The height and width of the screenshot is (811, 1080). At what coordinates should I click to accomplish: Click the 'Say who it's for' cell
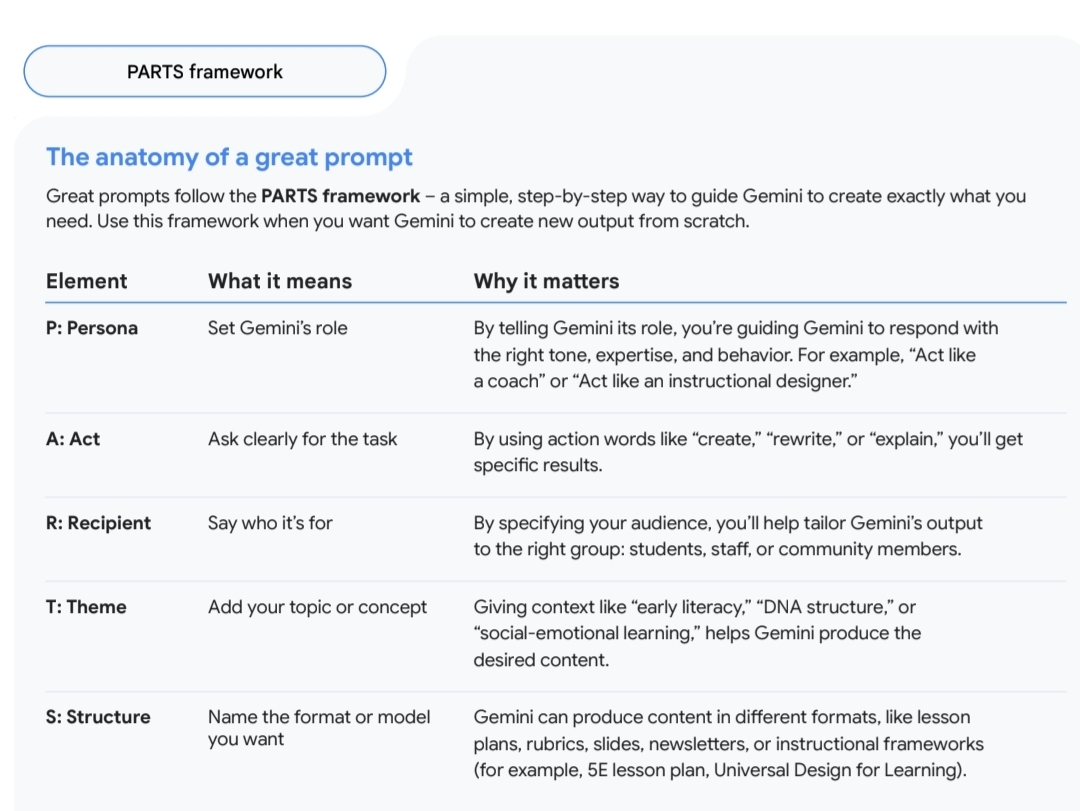click(x=270, y=523)
